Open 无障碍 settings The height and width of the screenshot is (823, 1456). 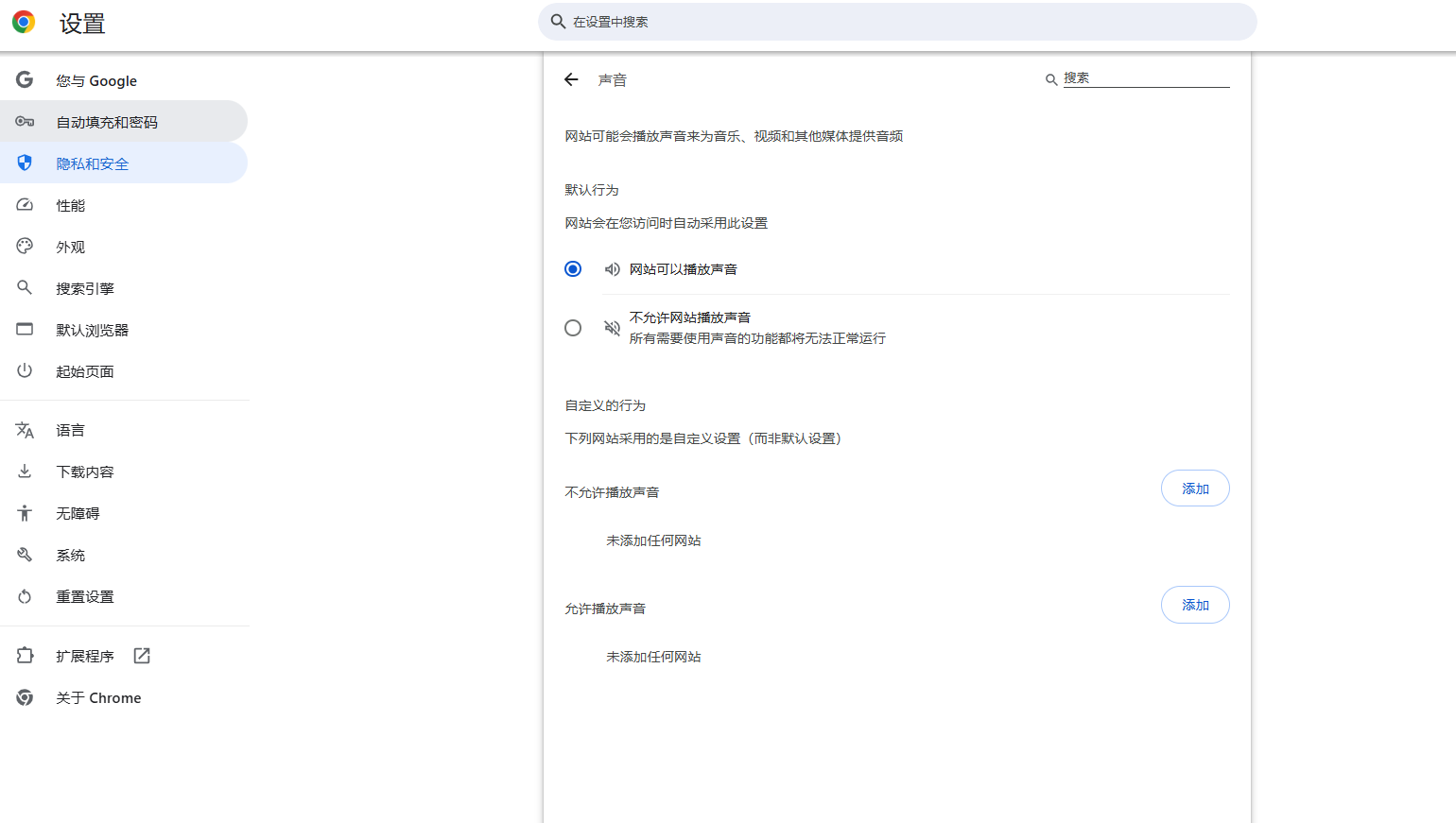(x=124, y=513)
